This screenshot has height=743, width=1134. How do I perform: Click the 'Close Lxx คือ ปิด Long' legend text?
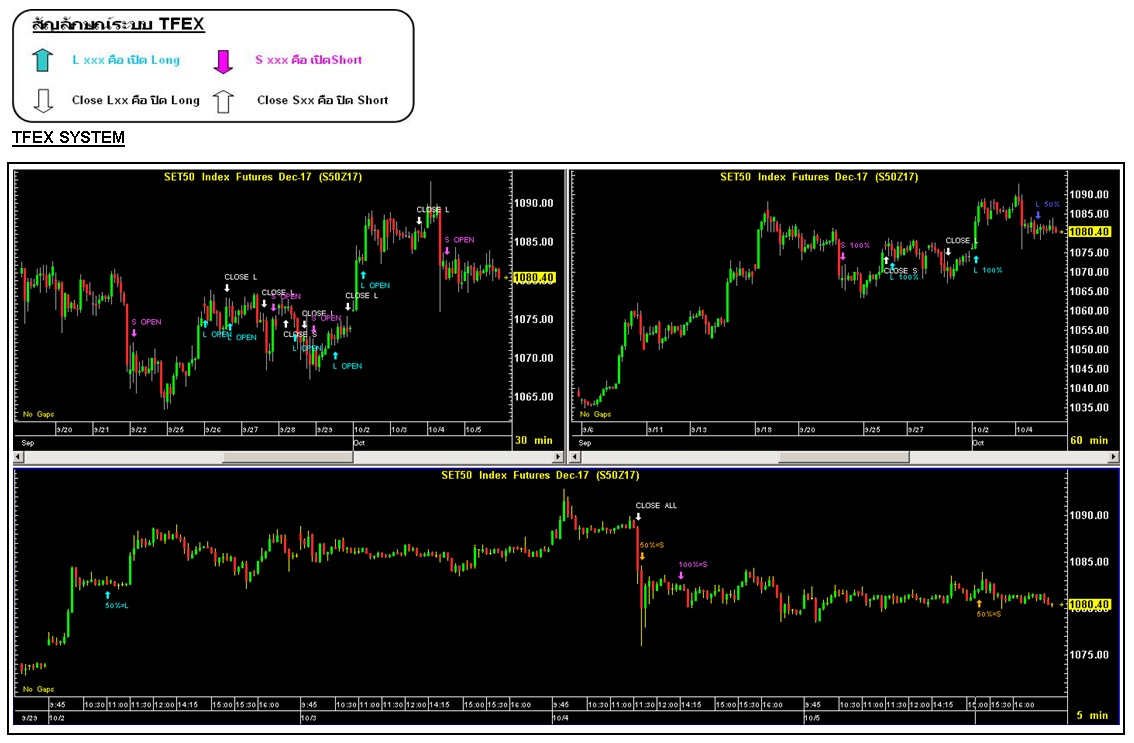[x=136, y=101]
